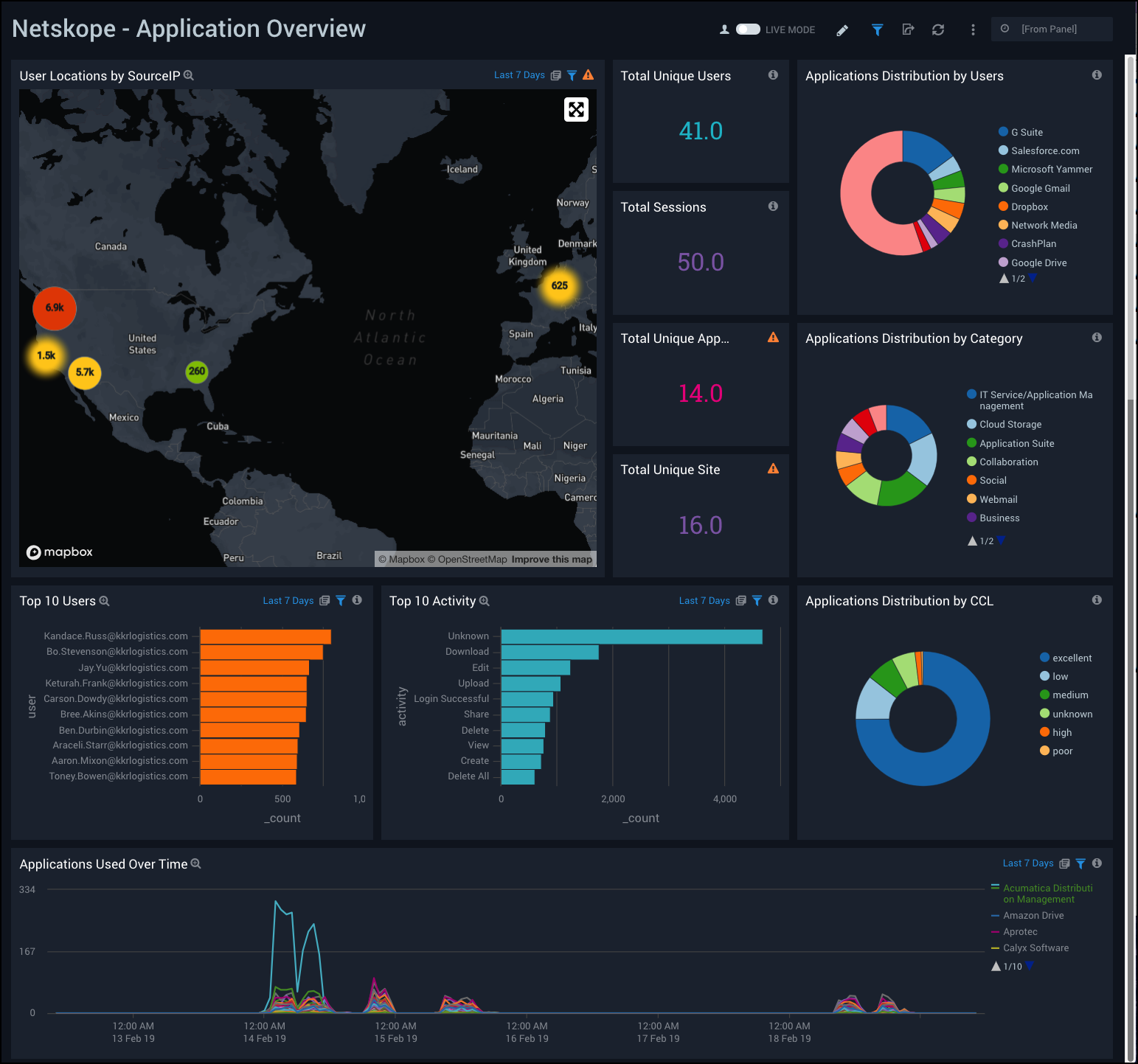The image size is (1138, 1064).
Task: Open the dashboard filter icon in the header
Action: click(877, 29)
